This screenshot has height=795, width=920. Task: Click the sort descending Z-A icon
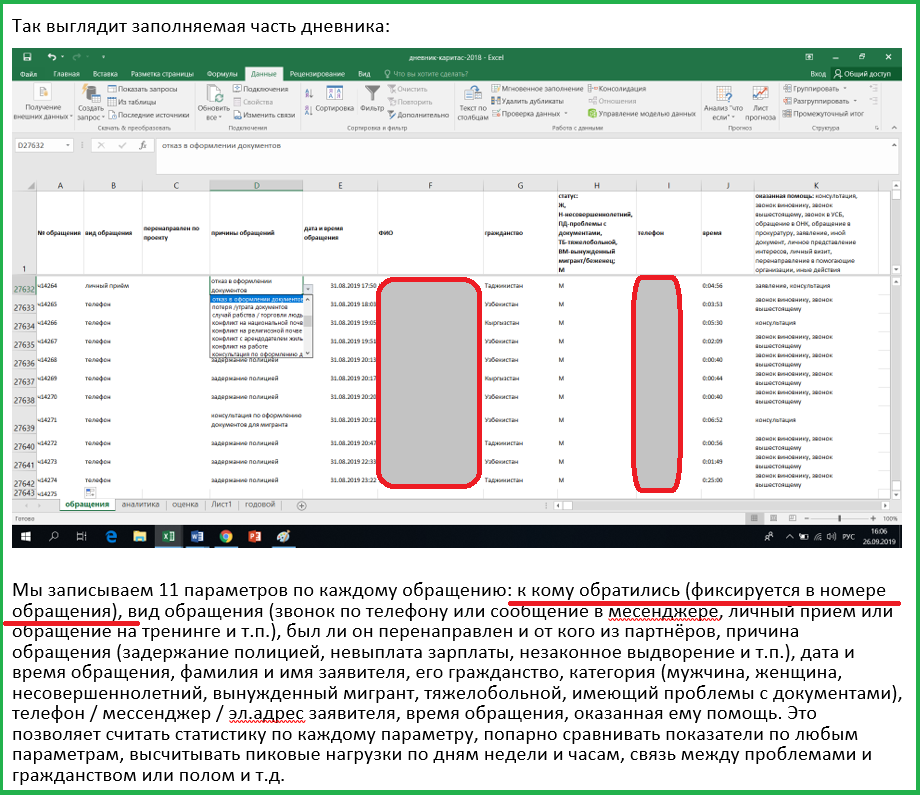point(309,110)
